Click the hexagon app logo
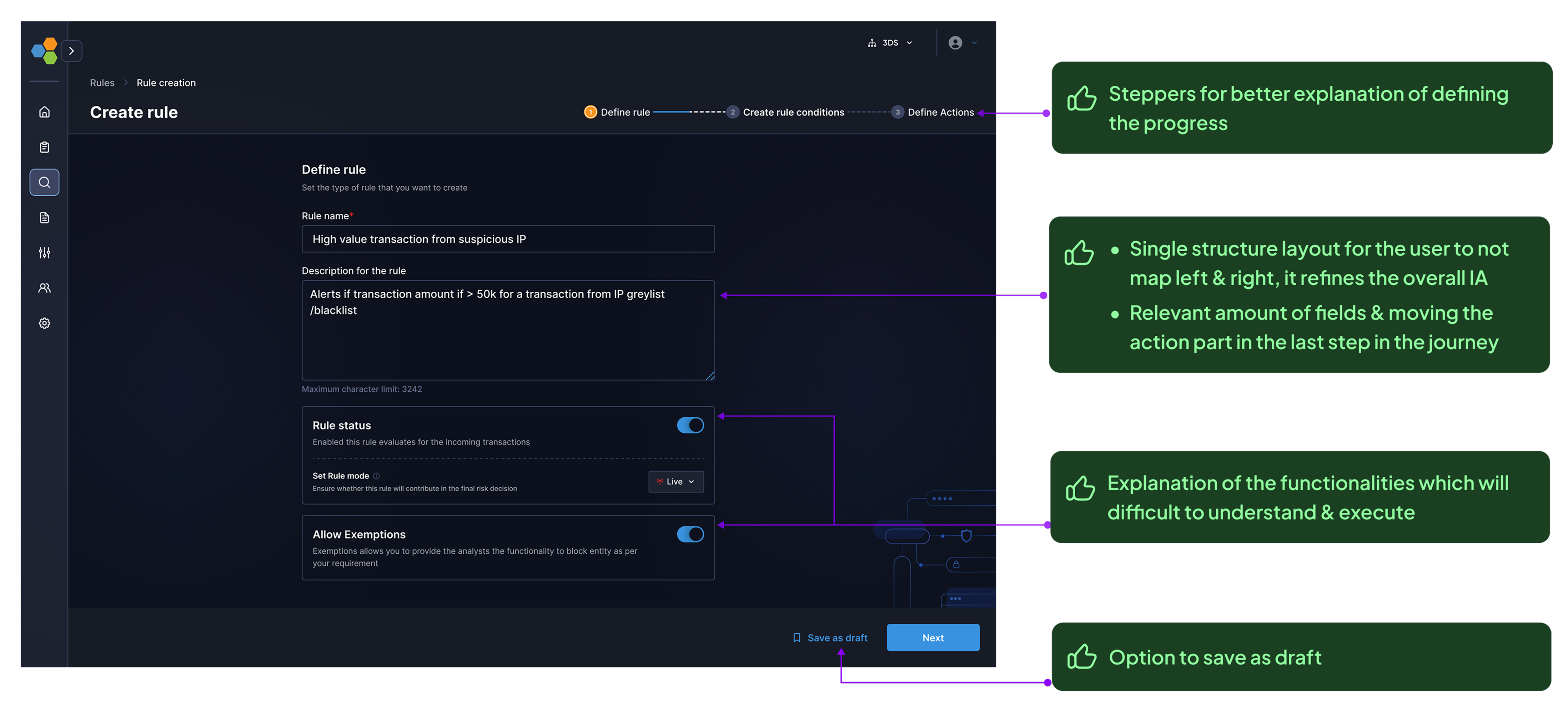 tap(44, 51)
